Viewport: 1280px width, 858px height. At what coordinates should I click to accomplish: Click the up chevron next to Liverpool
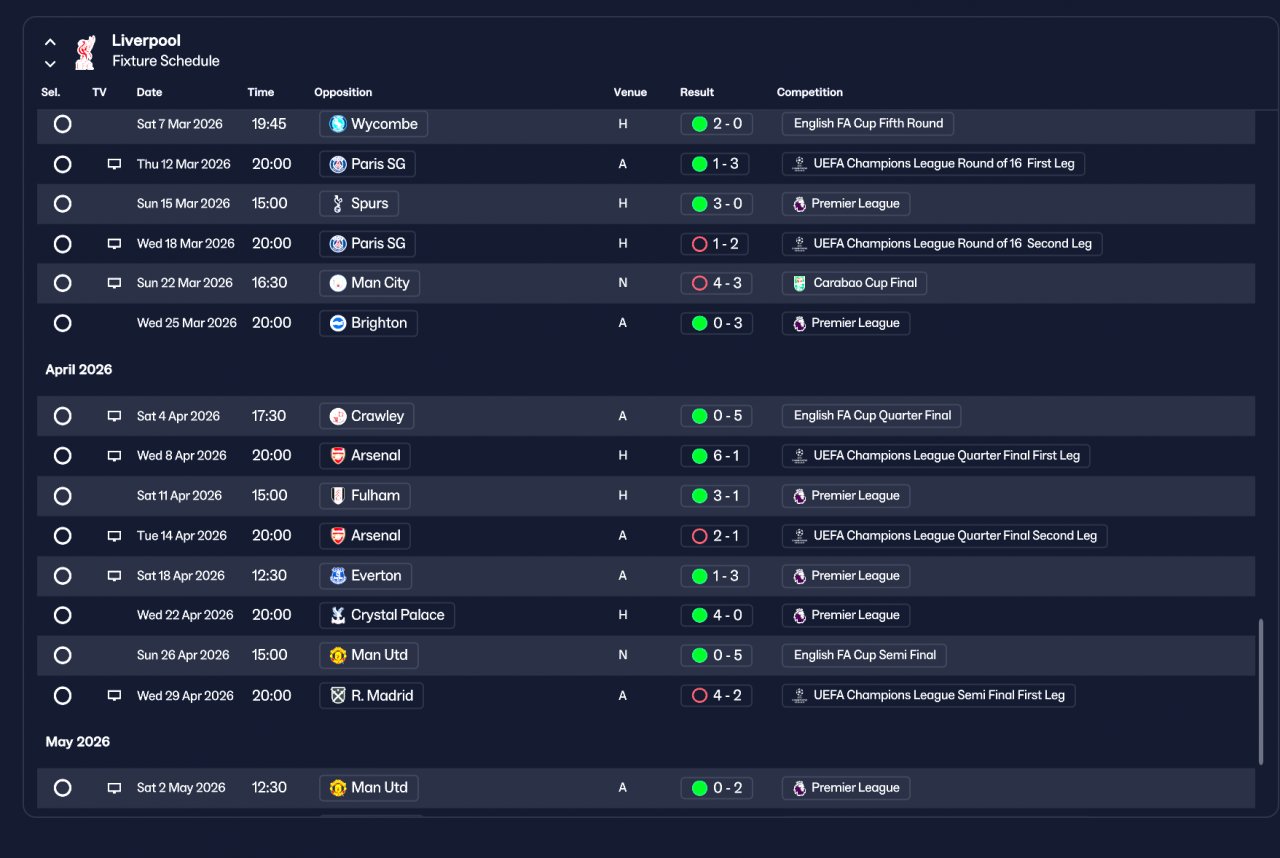[x=50, y=42]
